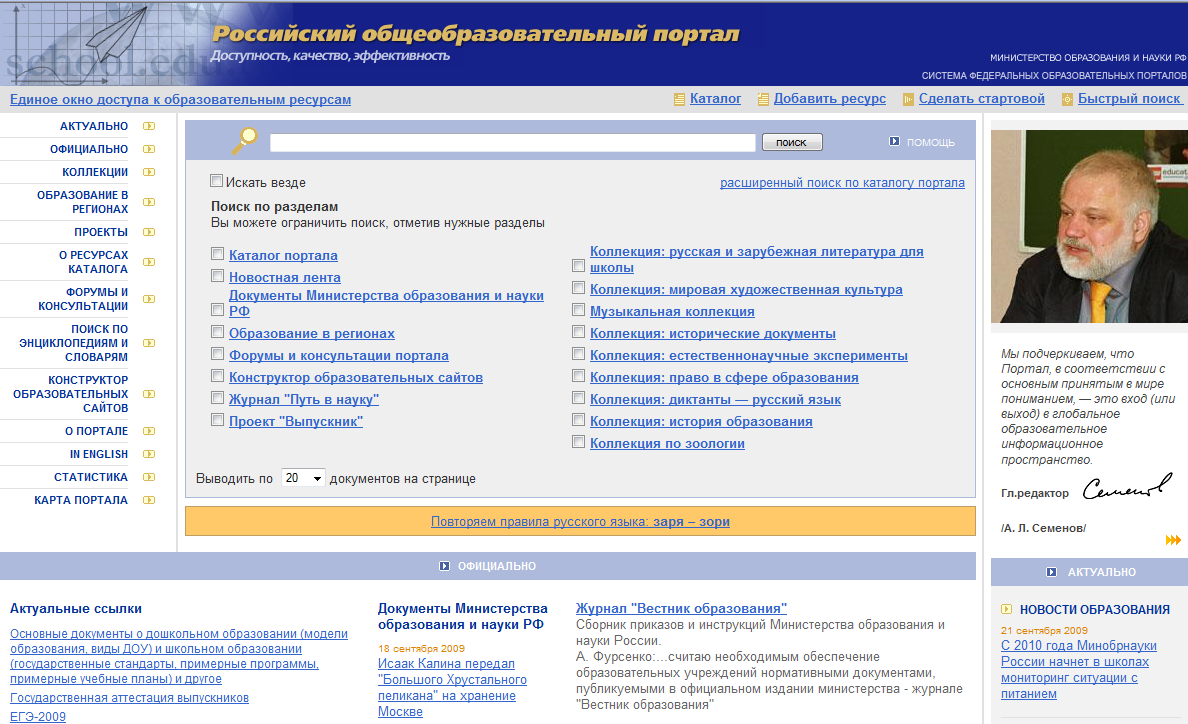Click orange icon beside НОВОСТИ ОБРАЗОВАНИЯ

tap(1006, 609)
